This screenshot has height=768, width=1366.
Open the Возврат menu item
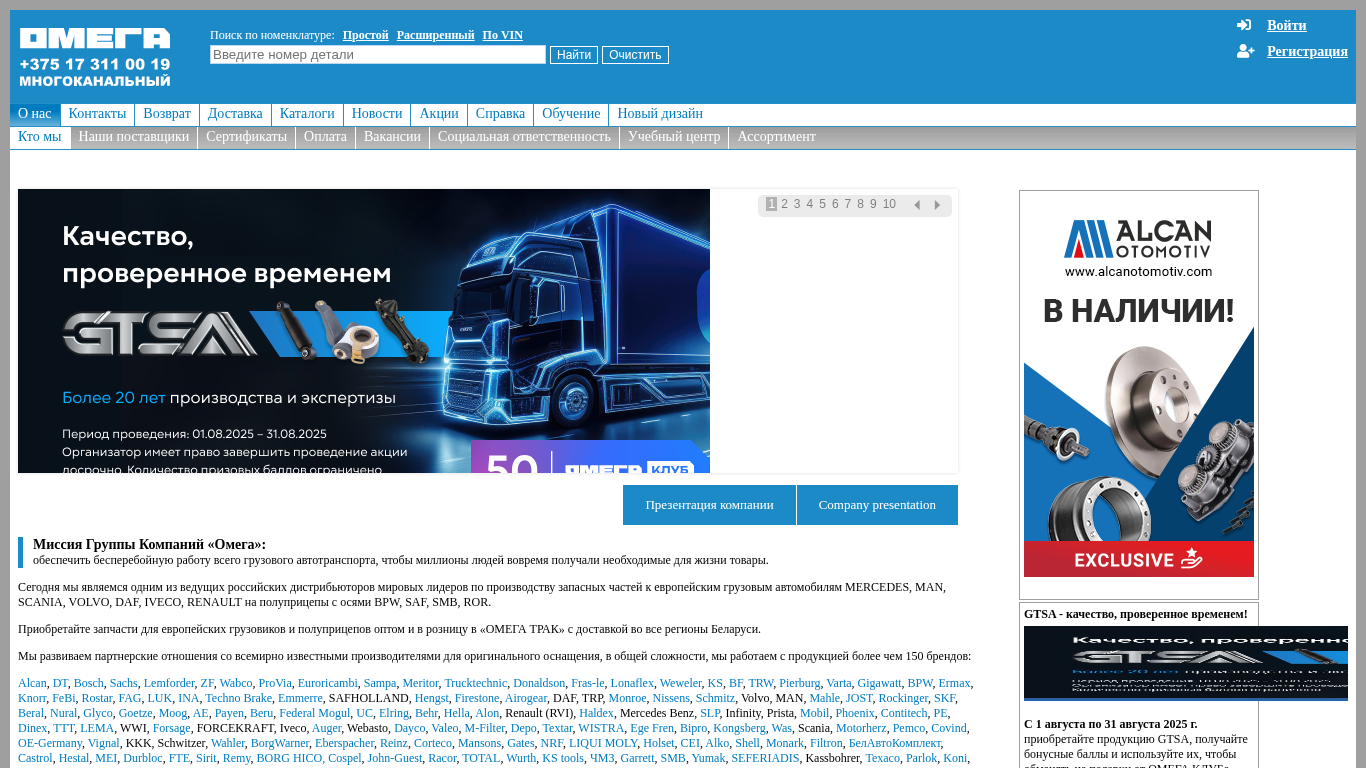tap(167, 114)
